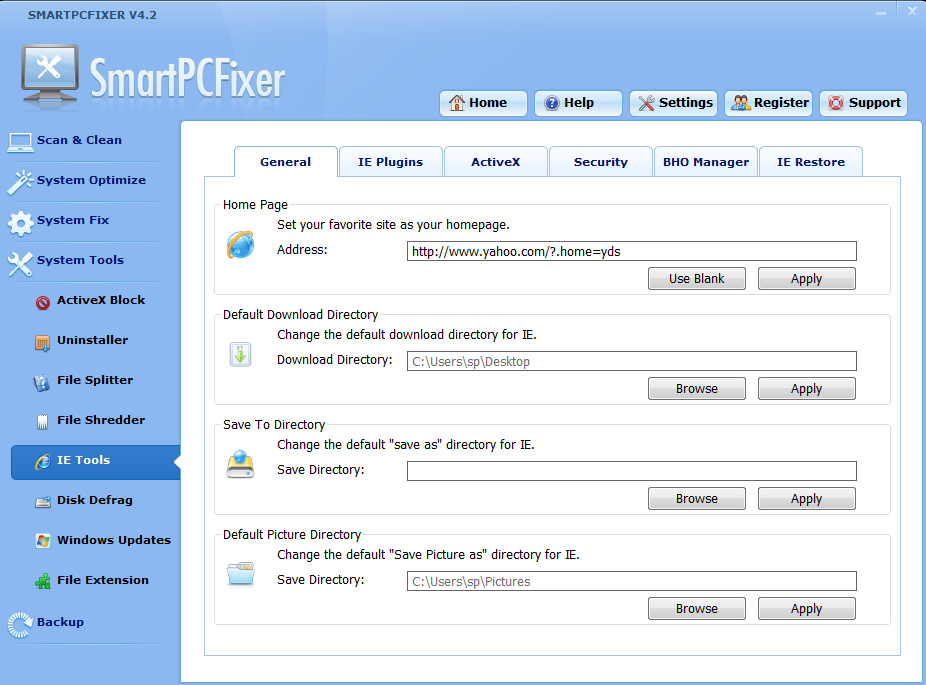Browse for the Save To Directory
The image size is (926, 685).
pos(697,498)
